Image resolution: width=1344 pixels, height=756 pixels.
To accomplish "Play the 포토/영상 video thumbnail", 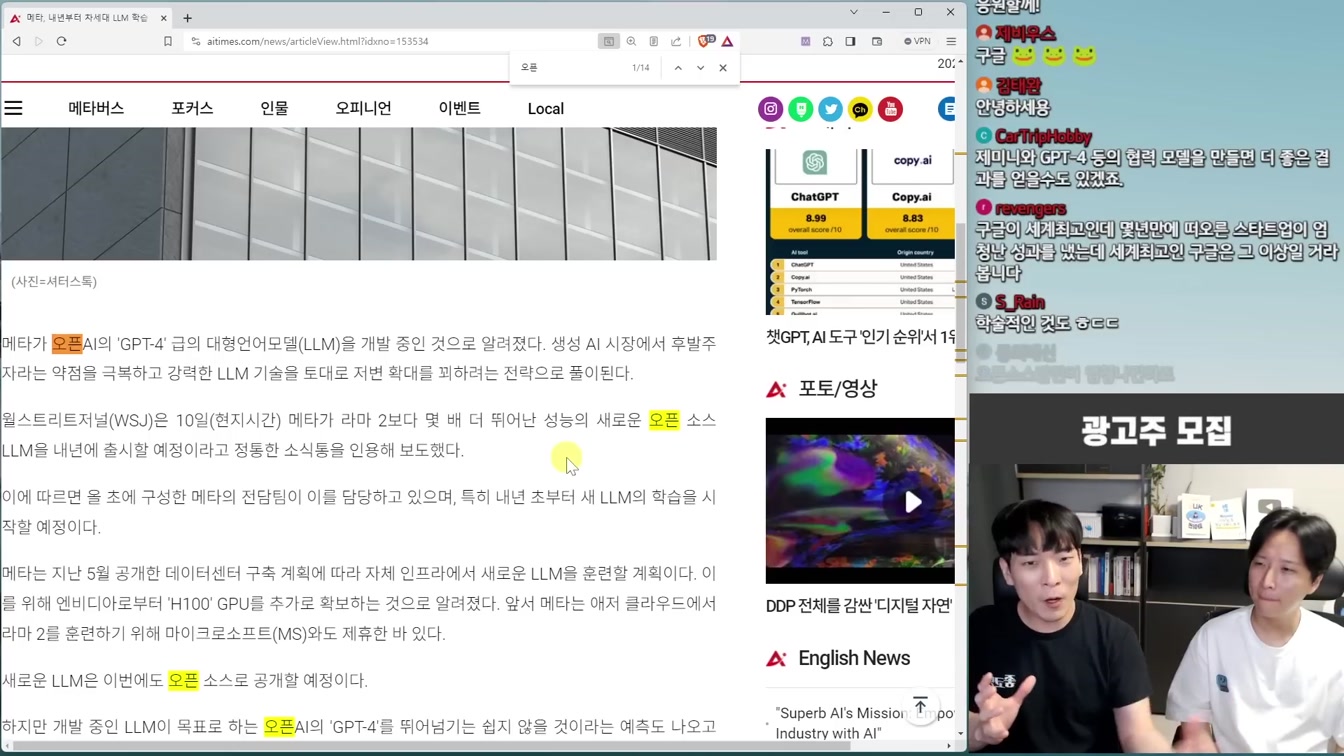I will pos(860,500).
